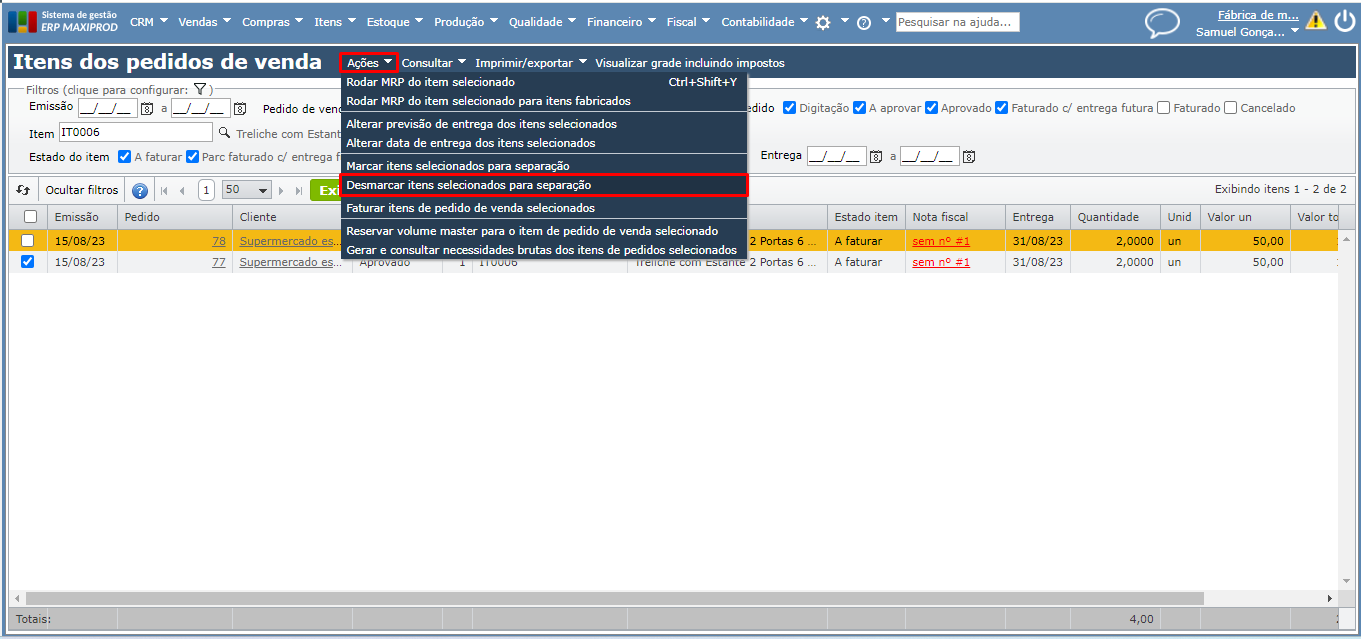Image resolution: width=1361 pixels, height=639 pixels.
Task: Close the Ações menu button
Action: click(369, 63)
